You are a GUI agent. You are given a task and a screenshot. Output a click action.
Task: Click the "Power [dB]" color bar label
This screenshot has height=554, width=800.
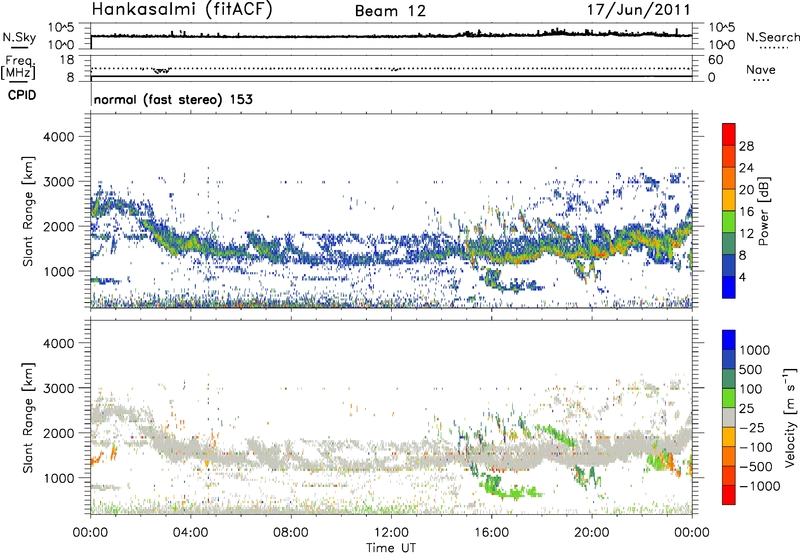[763, 212]
